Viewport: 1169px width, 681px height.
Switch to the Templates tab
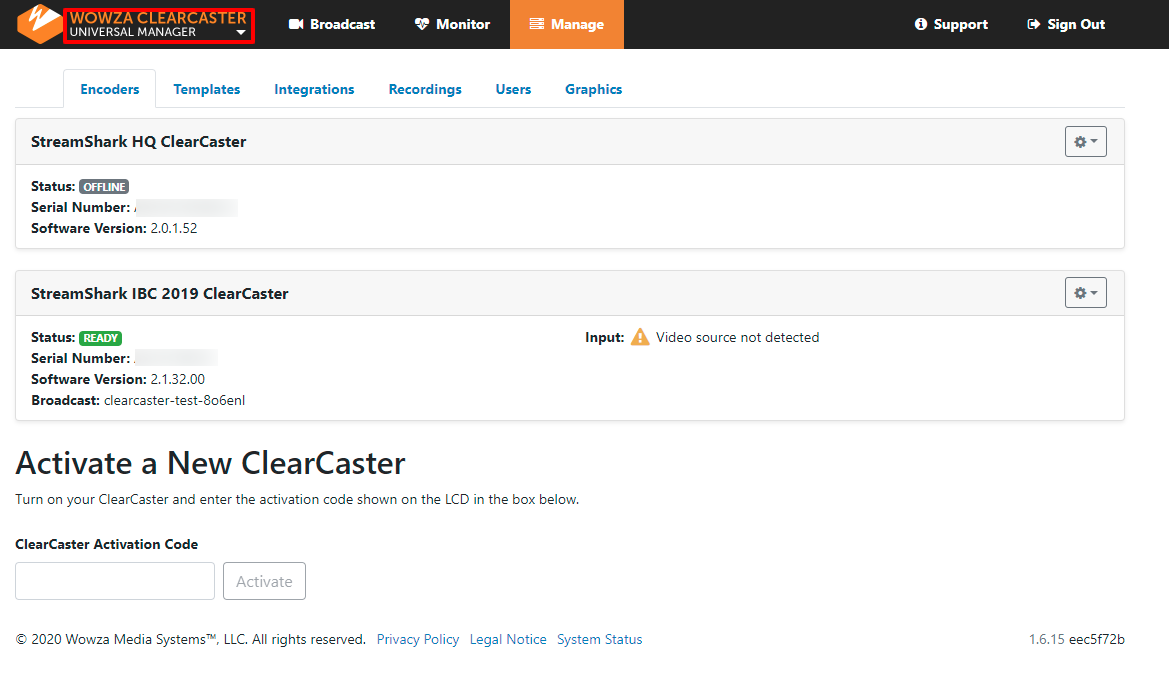coord(207,90)
